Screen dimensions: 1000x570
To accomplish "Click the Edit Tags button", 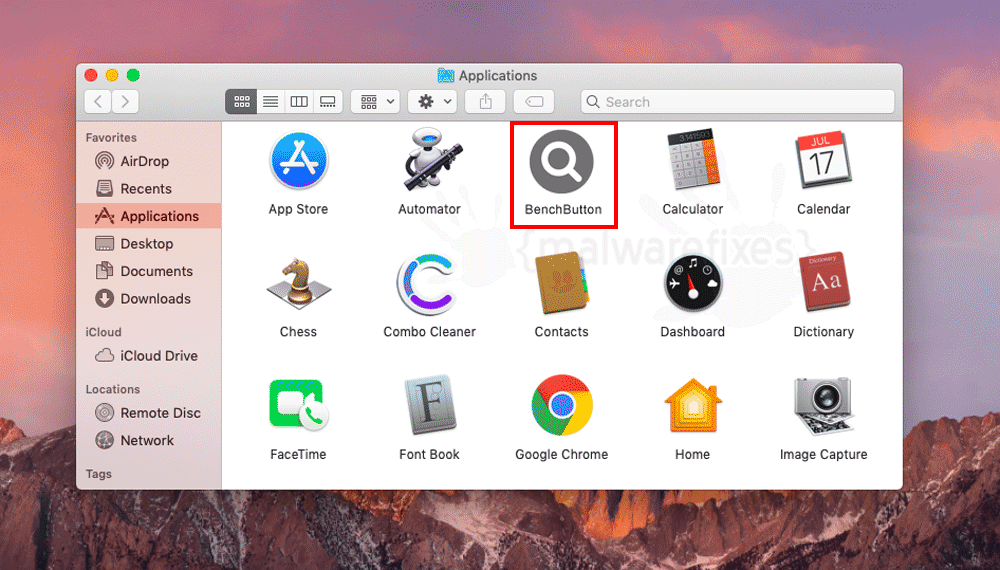I will [534, 101].
